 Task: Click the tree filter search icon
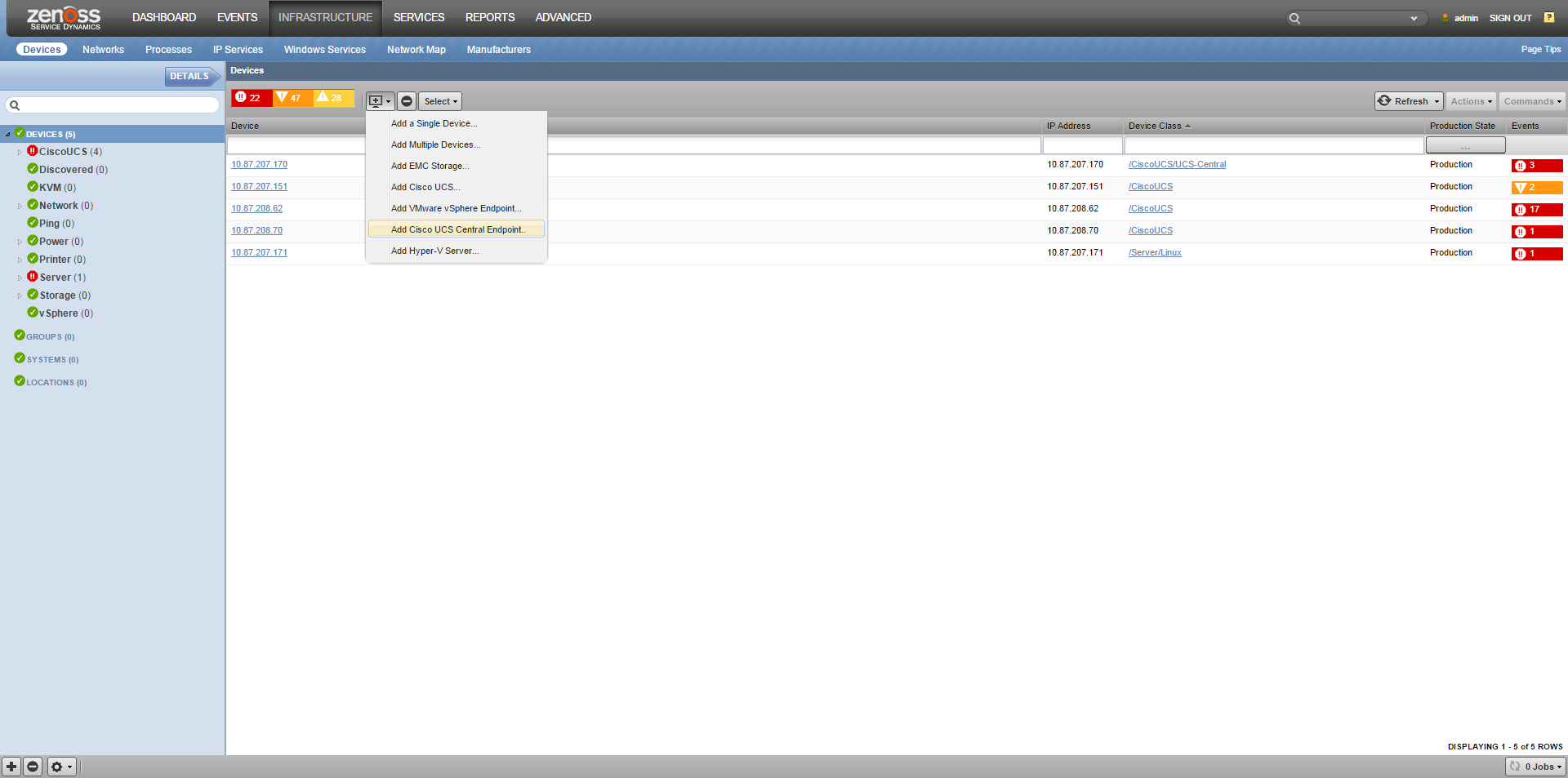(15, 105)
